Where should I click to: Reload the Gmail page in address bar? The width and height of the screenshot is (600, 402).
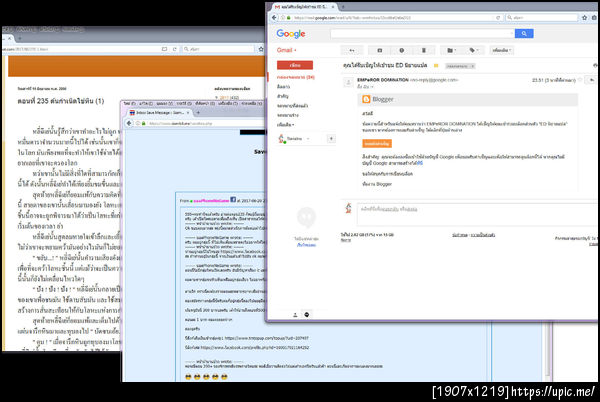coord(498,18)
